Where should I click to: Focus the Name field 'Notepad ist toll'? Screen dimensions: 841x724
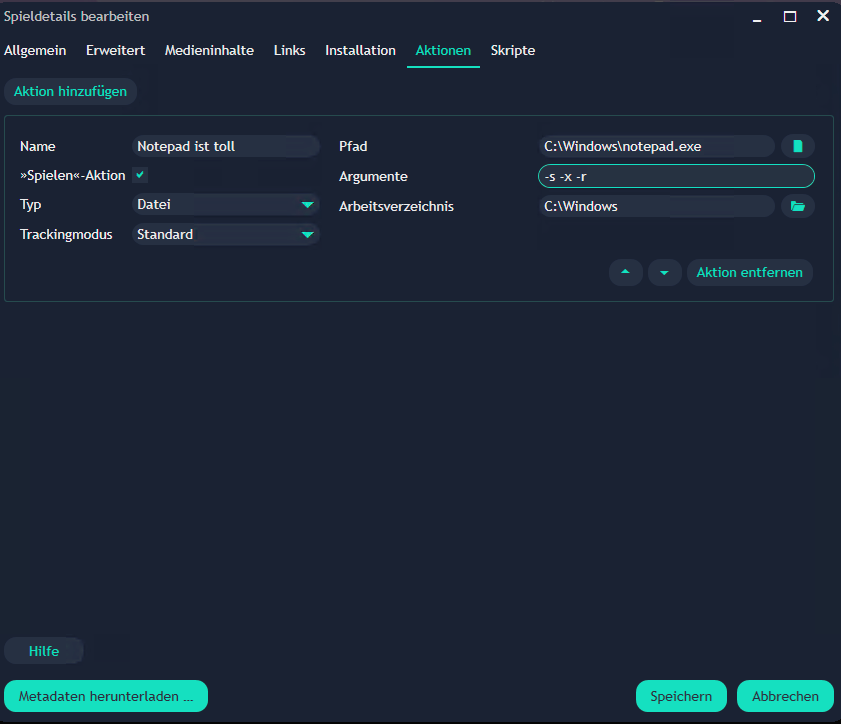(x=225, y=146)
